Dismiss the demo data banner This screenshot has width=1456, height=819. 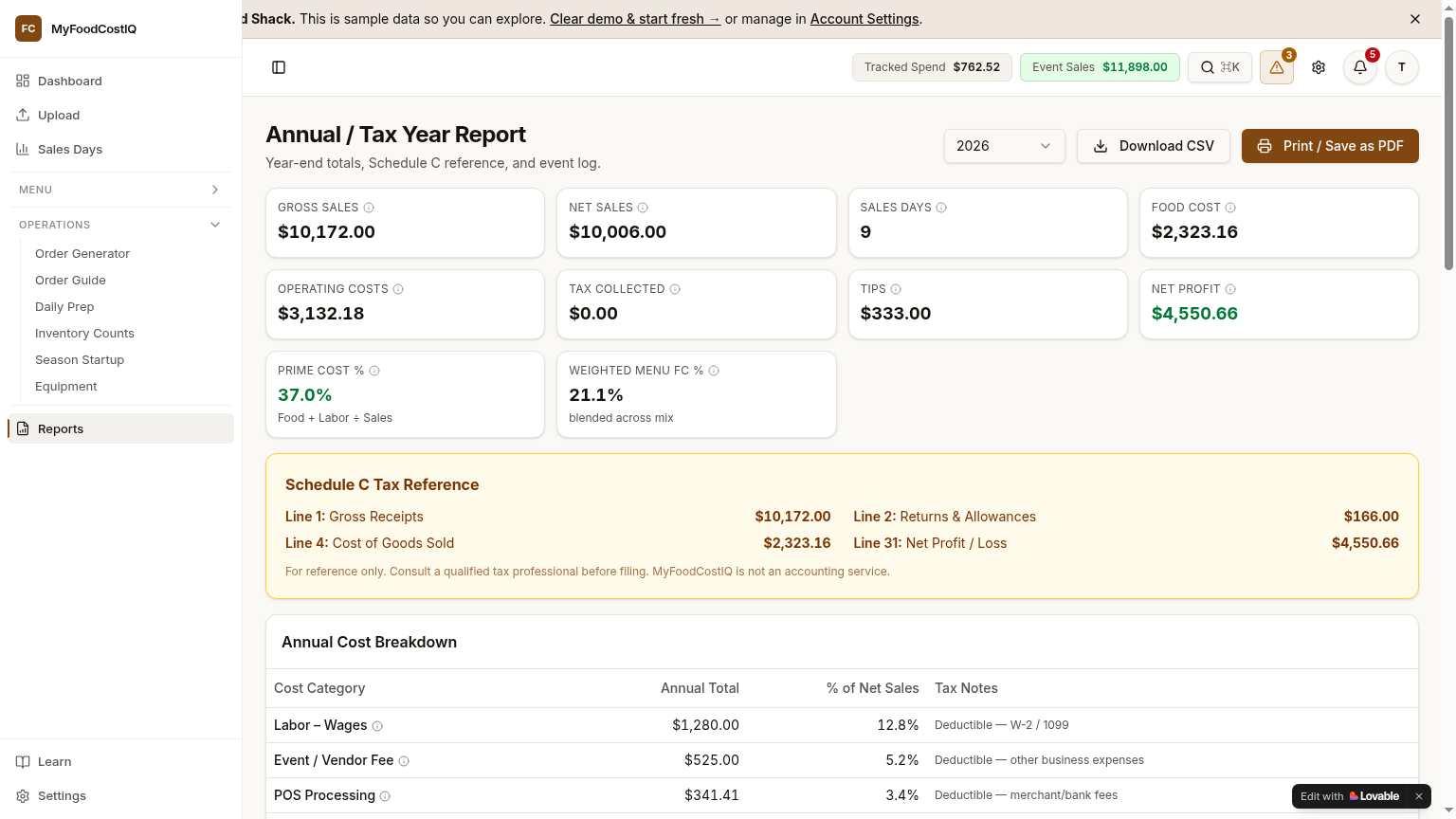point(1415,19)
